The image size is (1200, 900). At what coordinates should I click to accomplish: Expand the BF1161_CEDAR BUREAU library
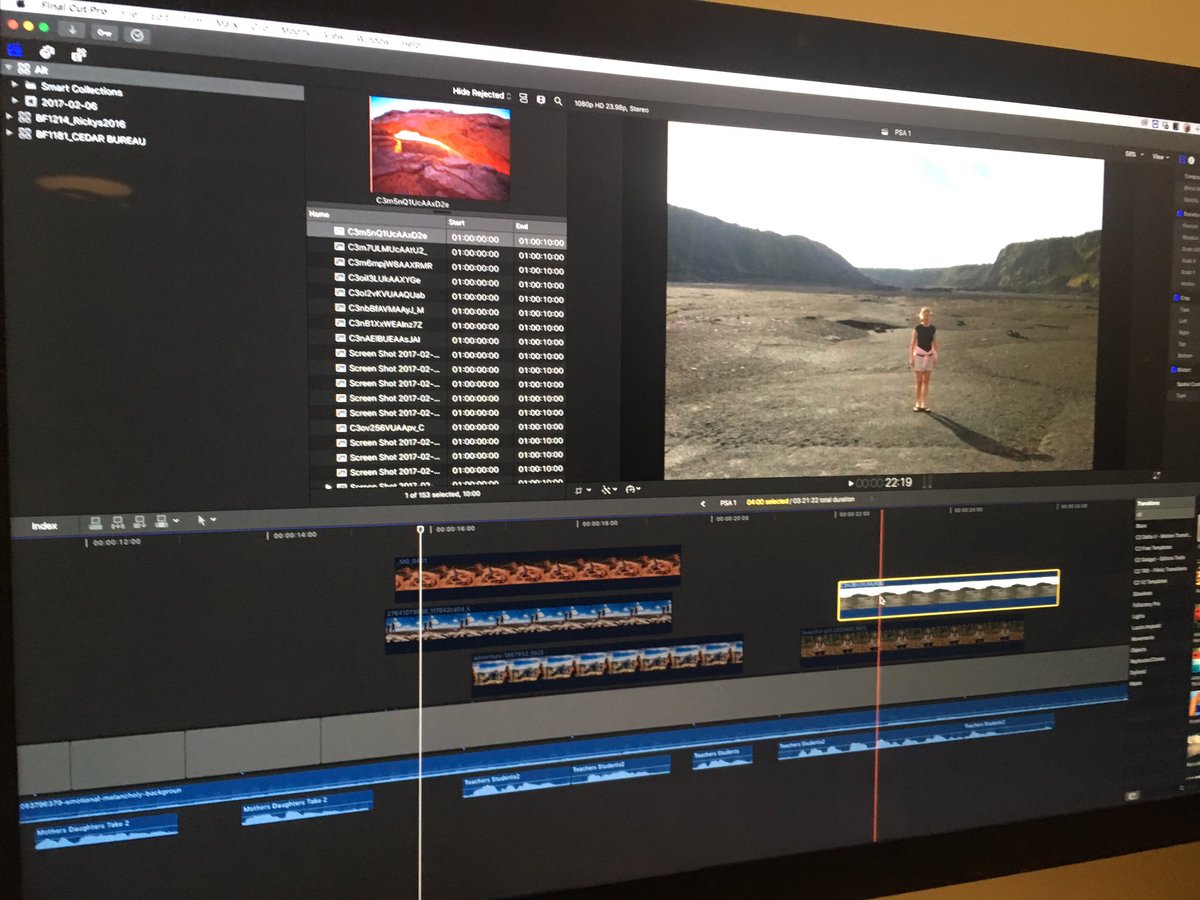click(10, 133)
